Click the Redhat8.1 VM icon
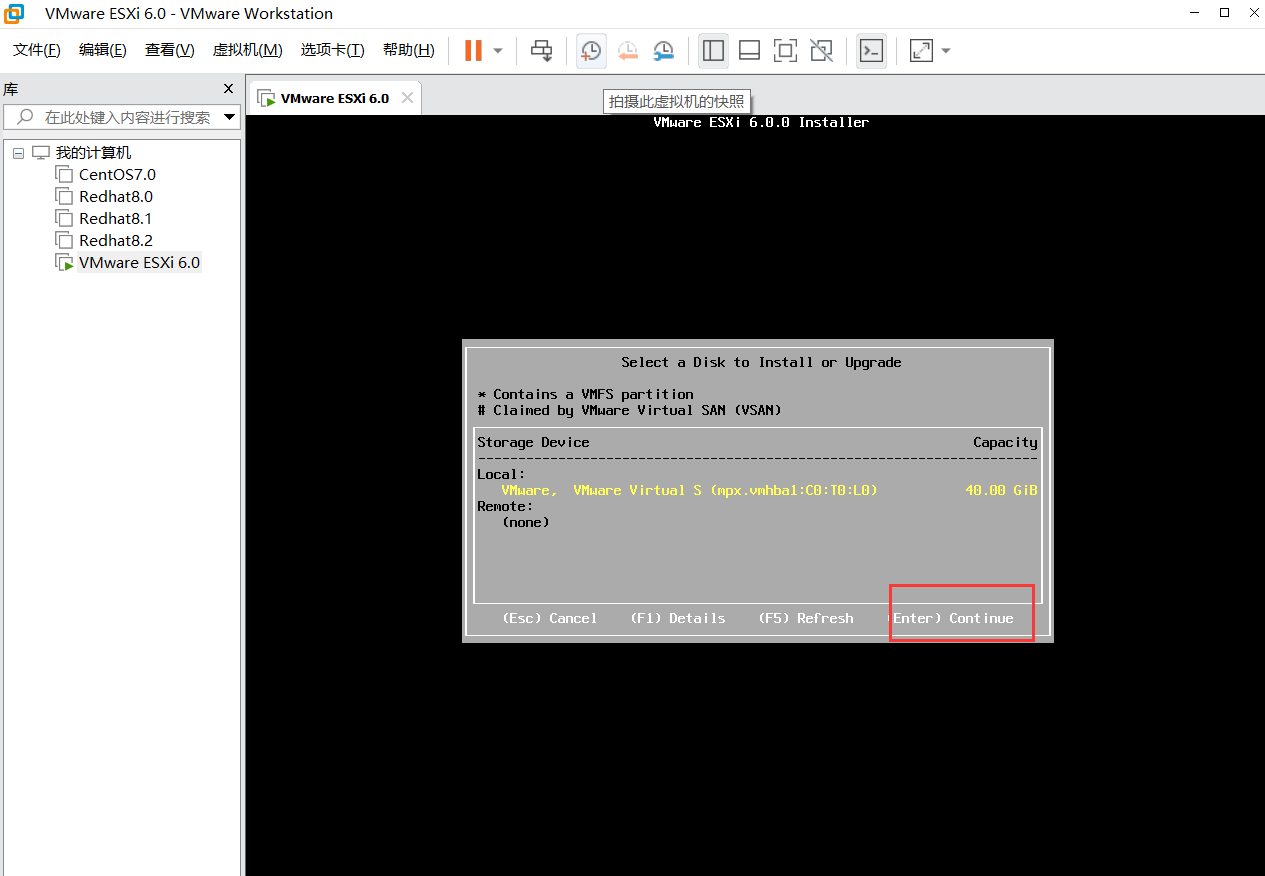 point(64,219)
